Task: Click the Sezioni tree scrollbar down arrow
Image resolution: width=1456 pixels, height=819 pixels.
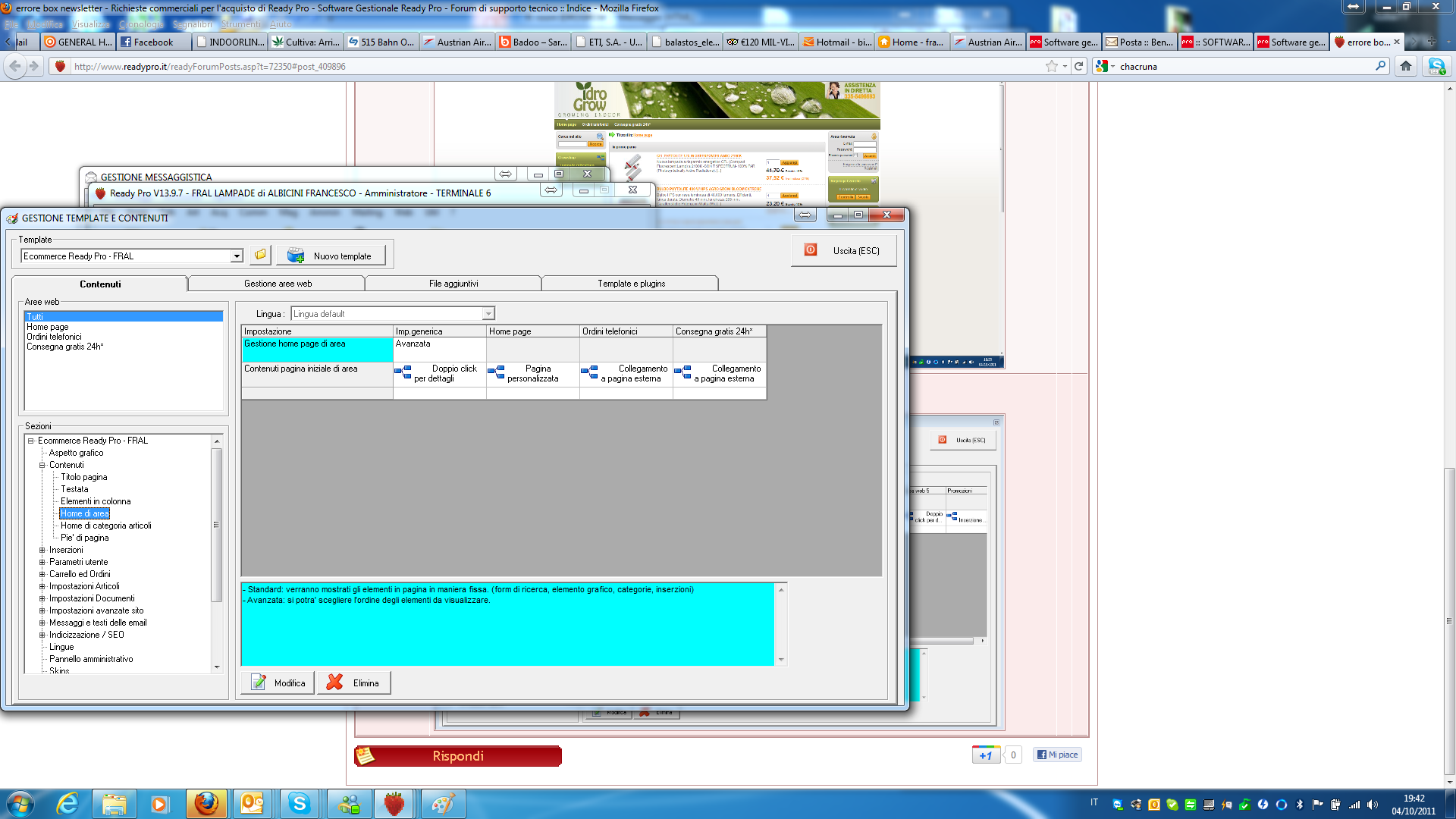Action: [x=217, y=667]
